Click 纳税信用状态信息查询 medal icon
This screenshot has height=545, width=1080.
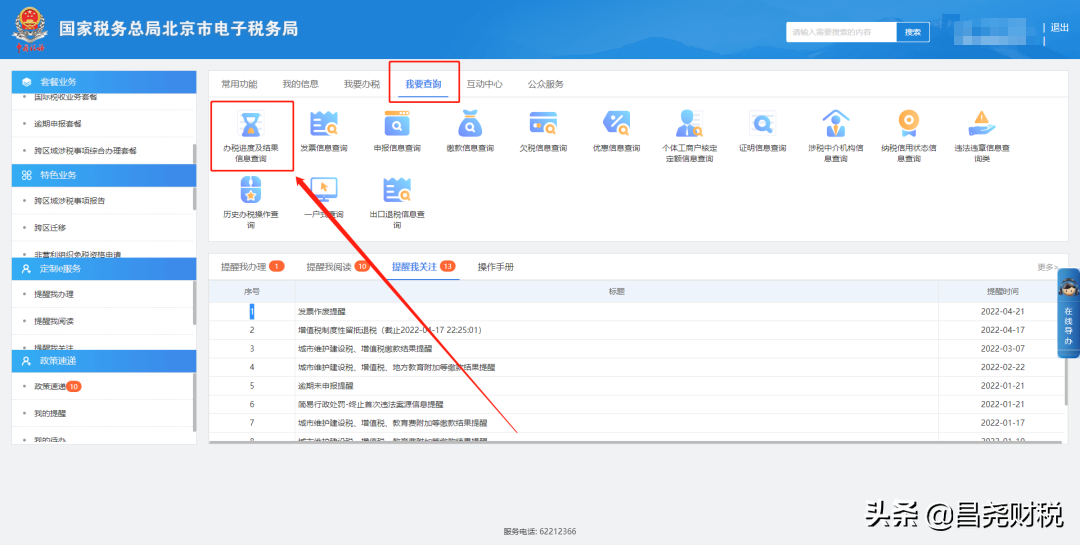pos(908,125)
